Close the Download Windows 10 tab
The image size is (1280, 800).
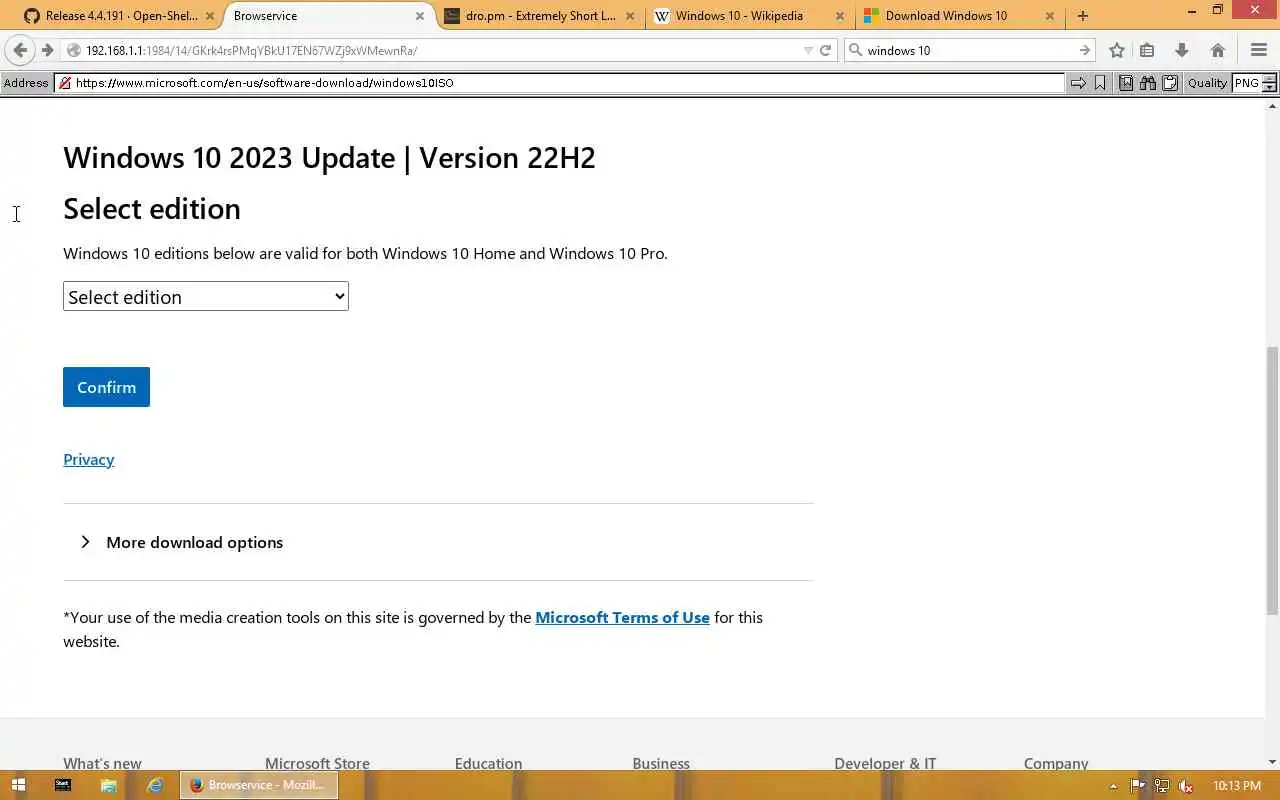[x=1050, y=16]
